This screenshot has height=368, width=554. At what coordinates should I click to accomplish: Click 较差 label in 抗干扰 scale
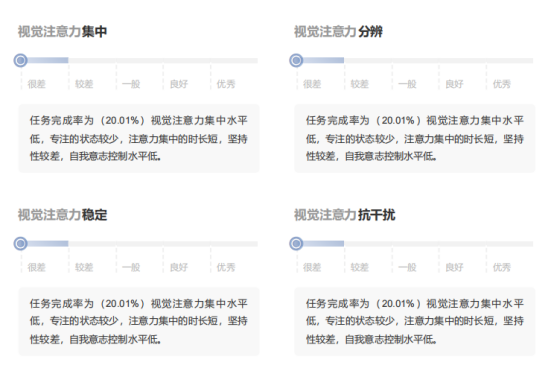coord(360,267)
